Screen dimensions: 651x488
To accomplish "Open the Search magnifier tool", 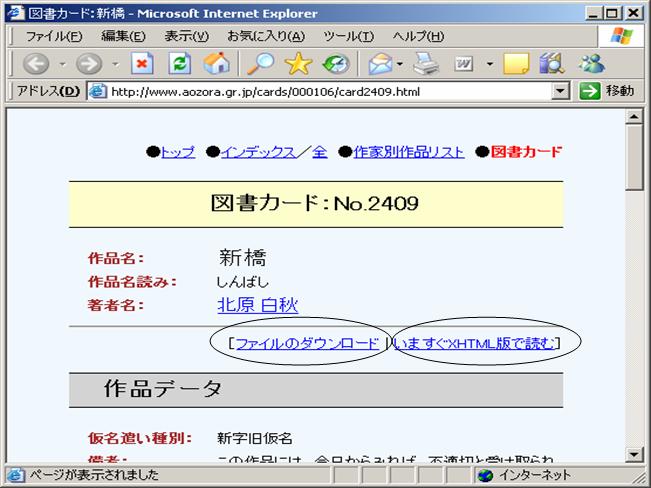I will coord(260,64).
